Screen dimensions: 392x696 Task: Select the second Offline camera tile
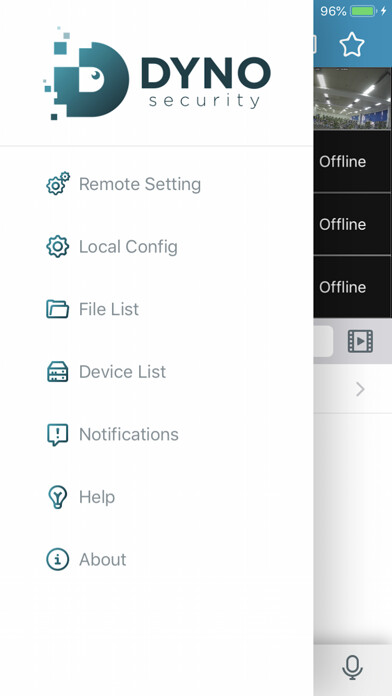(x=352, y=224)
